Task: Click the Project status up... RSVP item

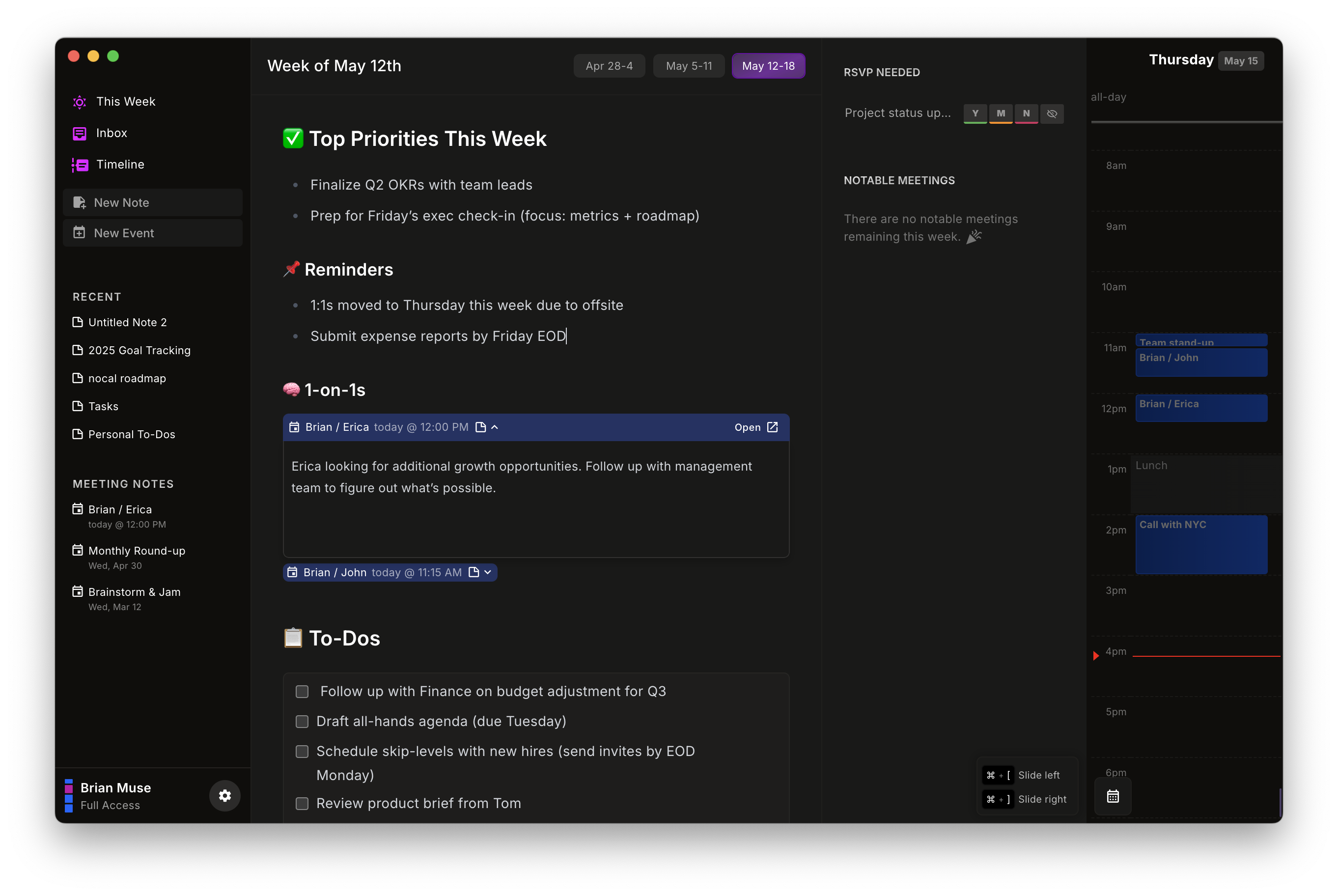Action: pyautogui.click(x=897, y=113)
